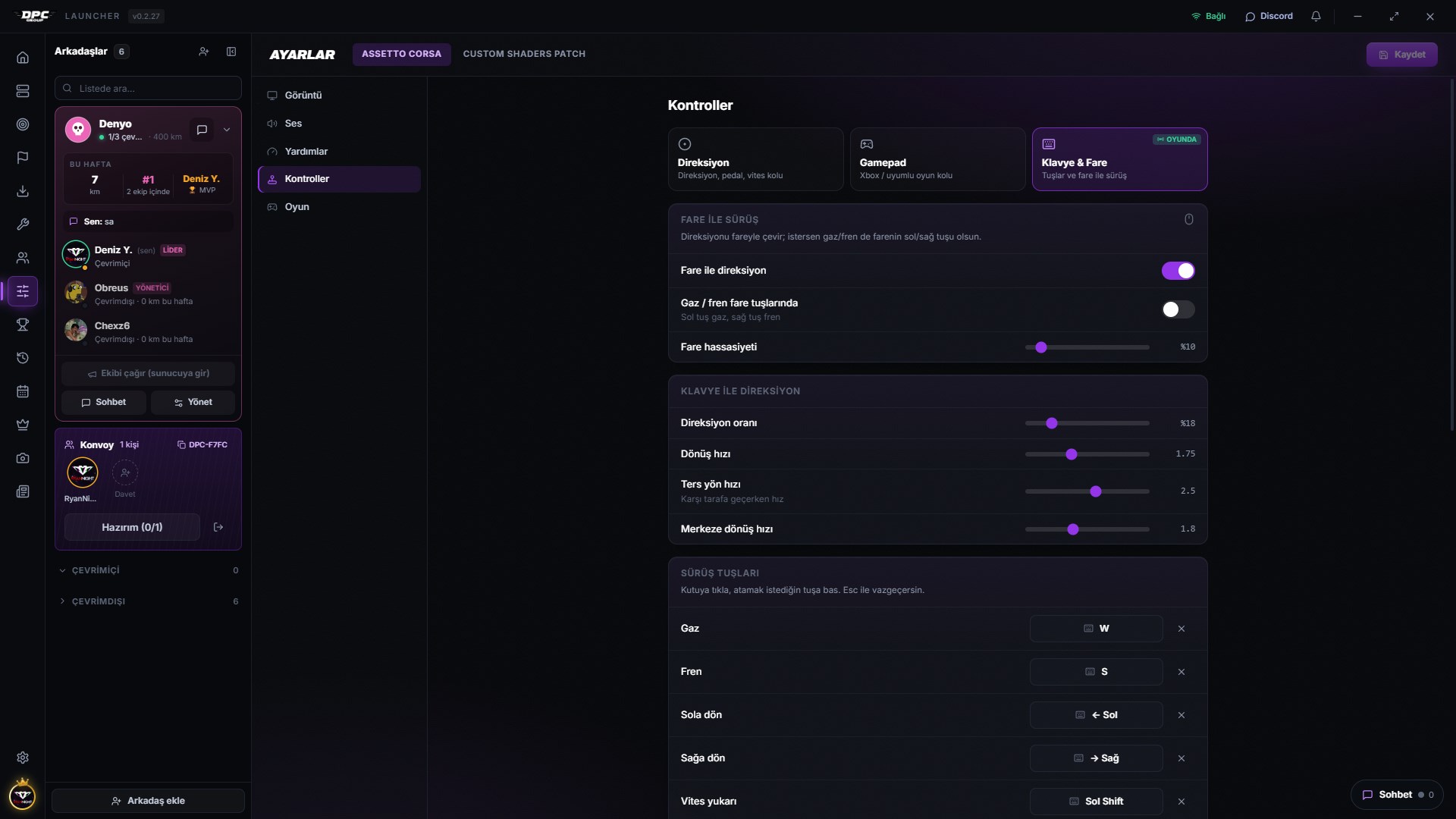The image size is (1456, 819).
Task: Open the Görüntü settings section
Action: click(x=339, y=96)
